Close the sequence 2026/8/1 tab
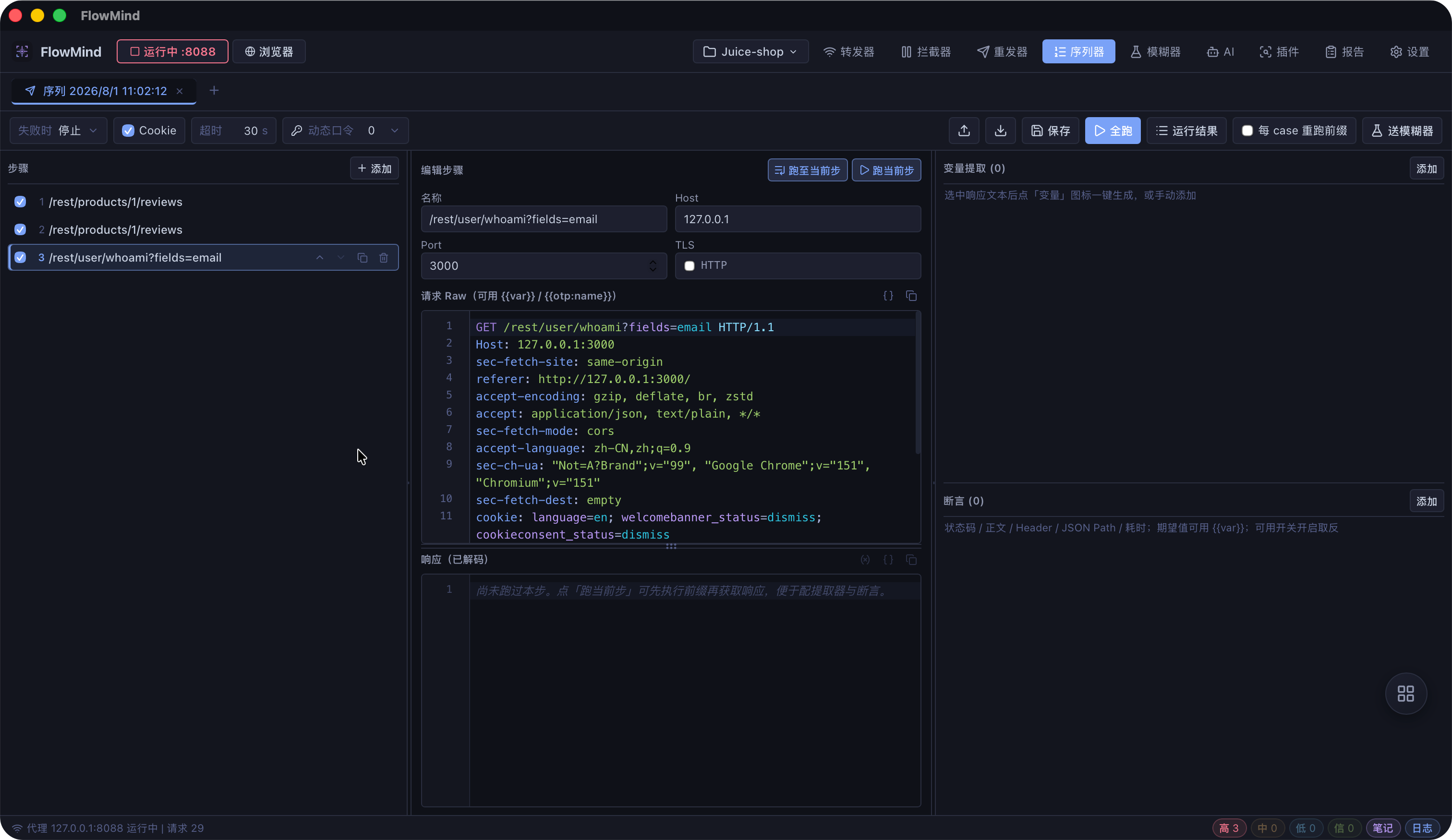 [180, 91]
